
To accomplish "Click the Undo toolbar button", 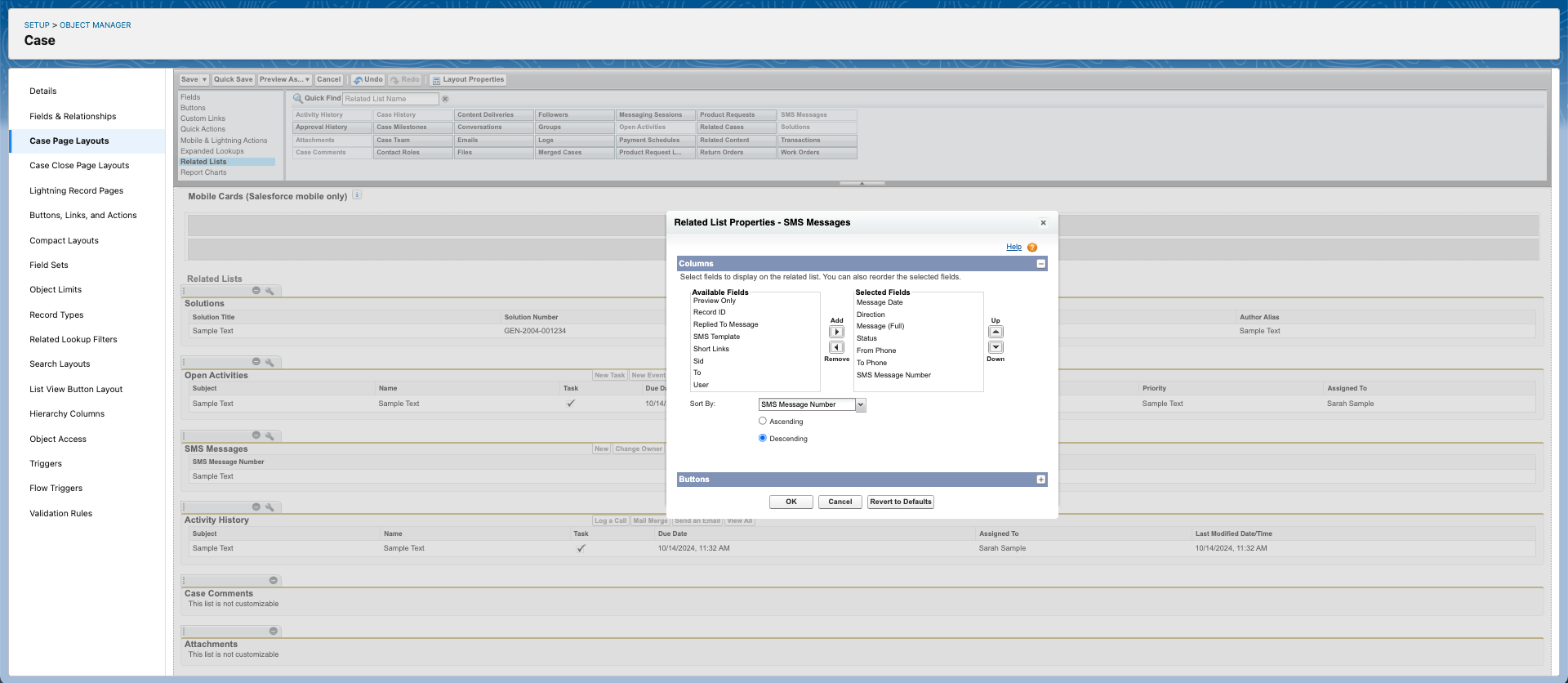I will [x=368, y=80].
